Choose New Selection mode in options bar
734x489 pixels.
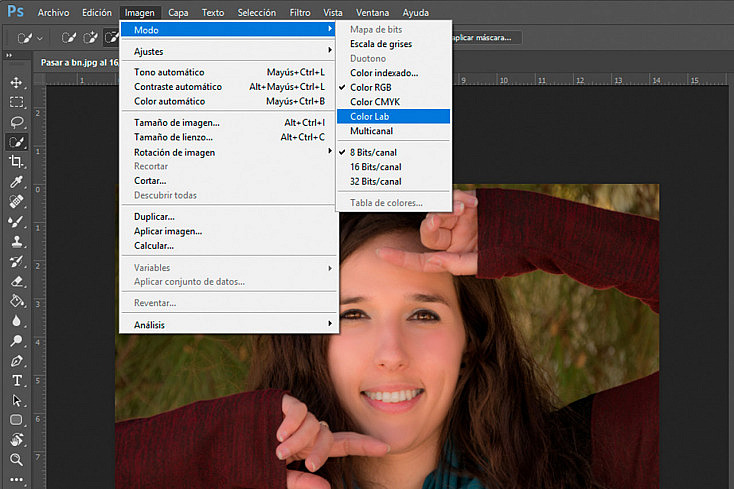point(69,37)
